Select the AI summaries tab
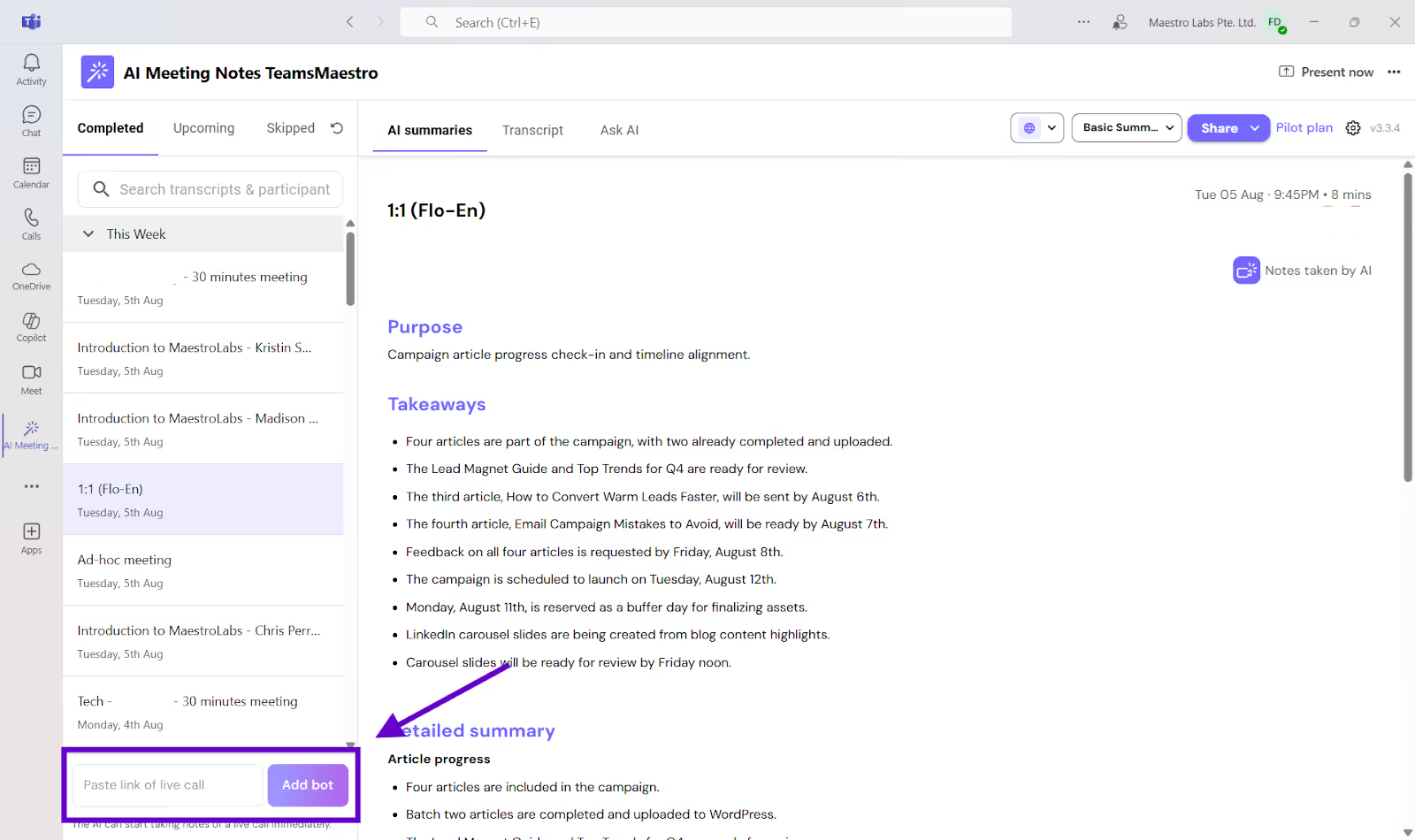1415x840 pixels. click(x=430, y=130)
